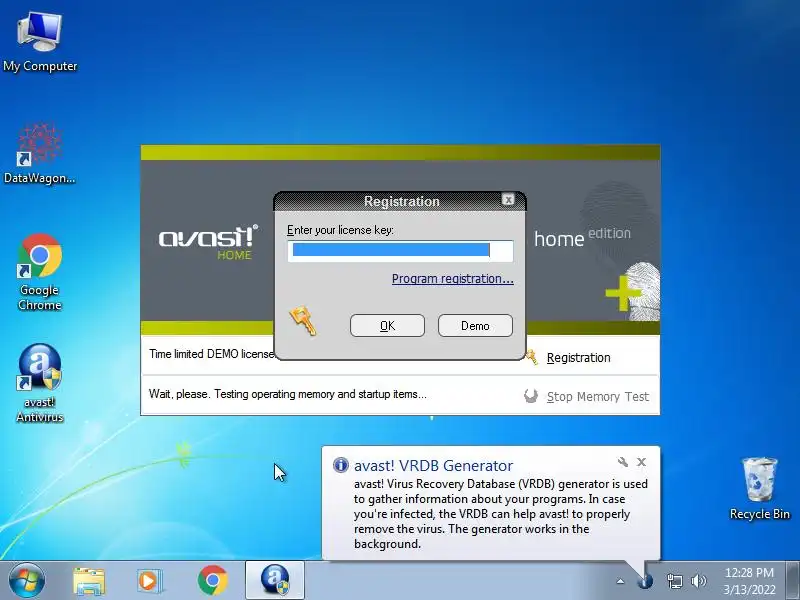Click the key icon beside Registration link
Screen dimensions: 800x600
point(531,357)
